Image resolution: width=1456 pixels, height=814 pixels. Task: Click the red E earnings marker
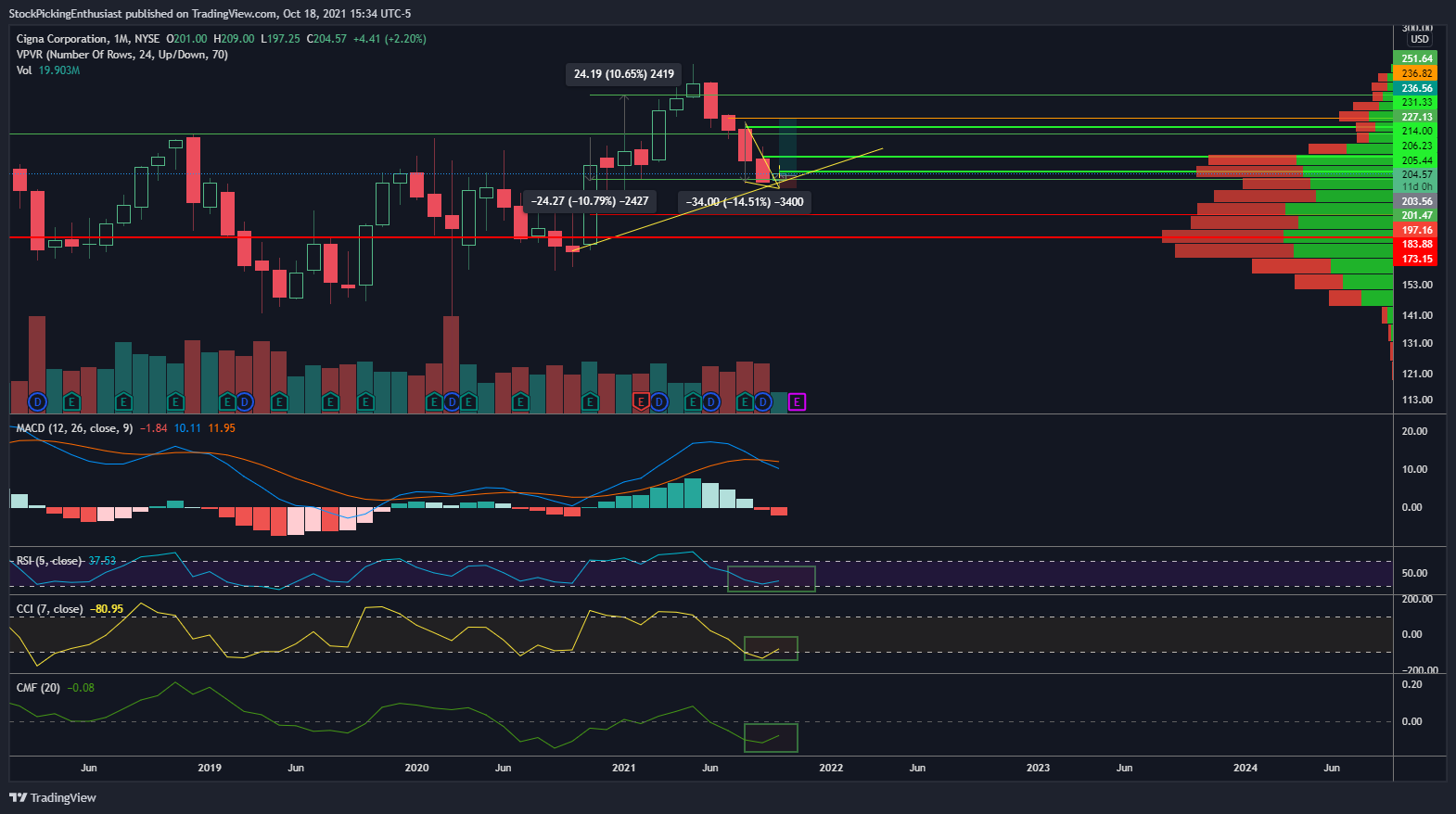coord(641,401)
